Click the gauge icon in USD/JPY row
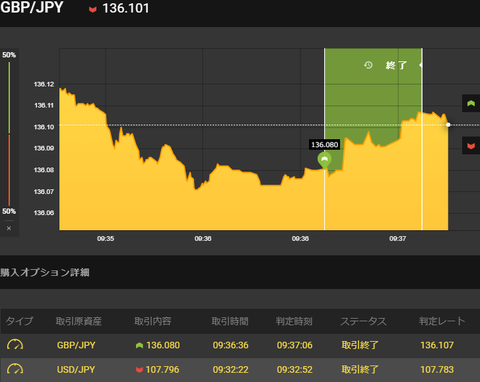This screenshot has width=480, height=382. (x=15, y=369)
